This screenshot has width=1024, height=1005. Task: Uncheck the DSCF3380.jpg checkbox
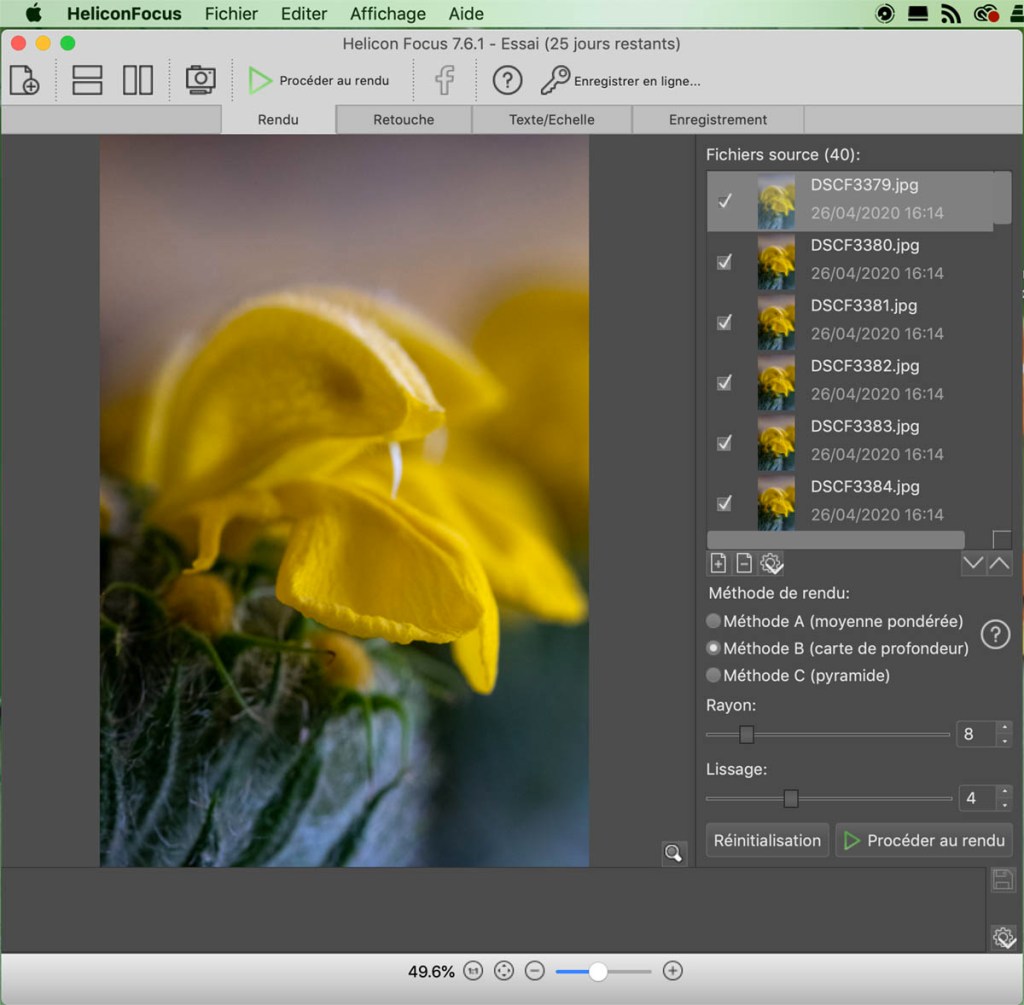coord(725,261)
